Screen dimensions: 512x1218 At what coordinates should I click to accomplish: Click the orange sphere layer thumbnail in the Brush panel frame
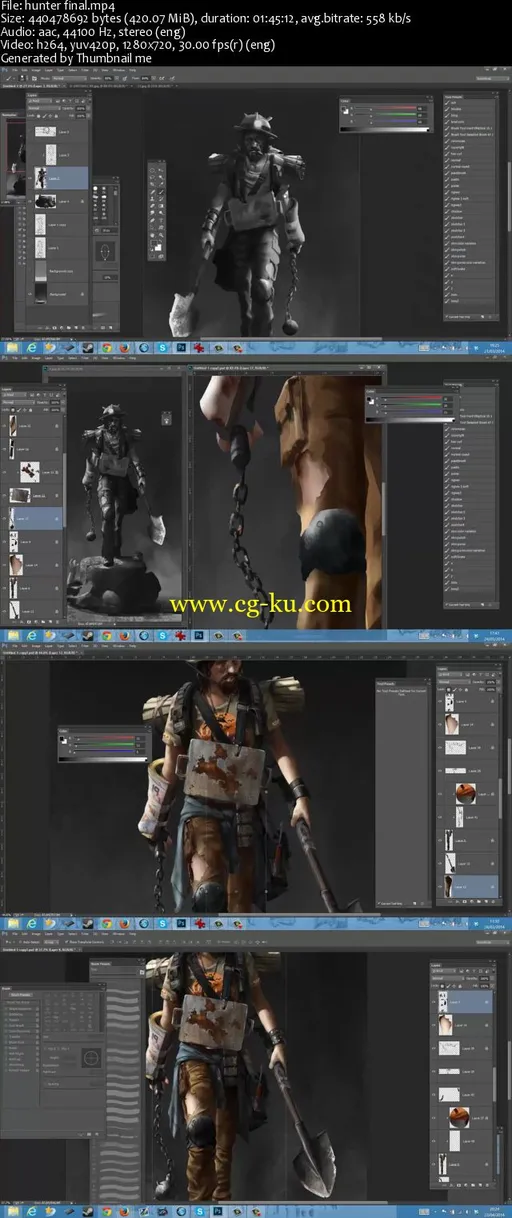pos(459,1117)
